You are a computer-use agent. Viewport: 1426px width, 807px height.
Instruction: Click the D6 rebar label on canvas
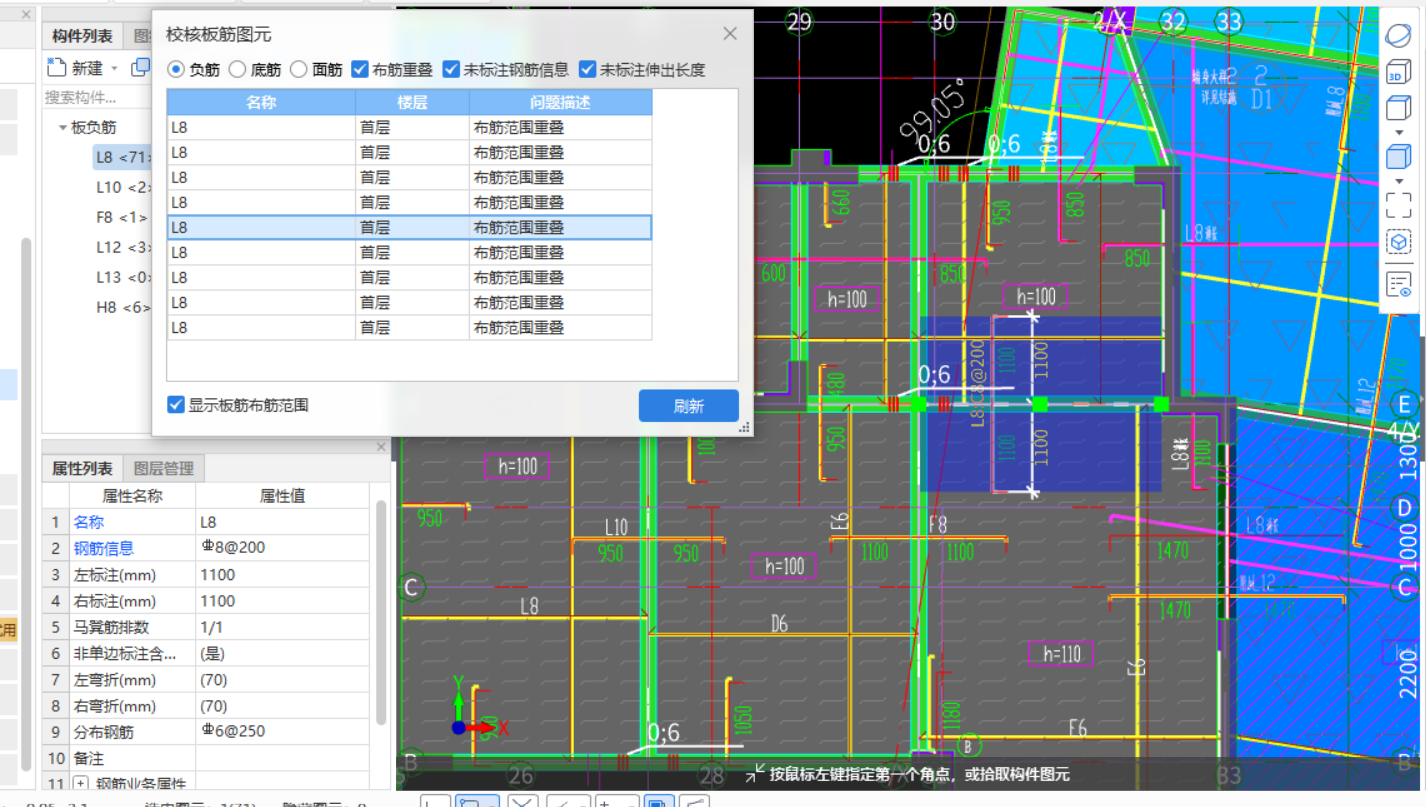click(x=780, y=625)
